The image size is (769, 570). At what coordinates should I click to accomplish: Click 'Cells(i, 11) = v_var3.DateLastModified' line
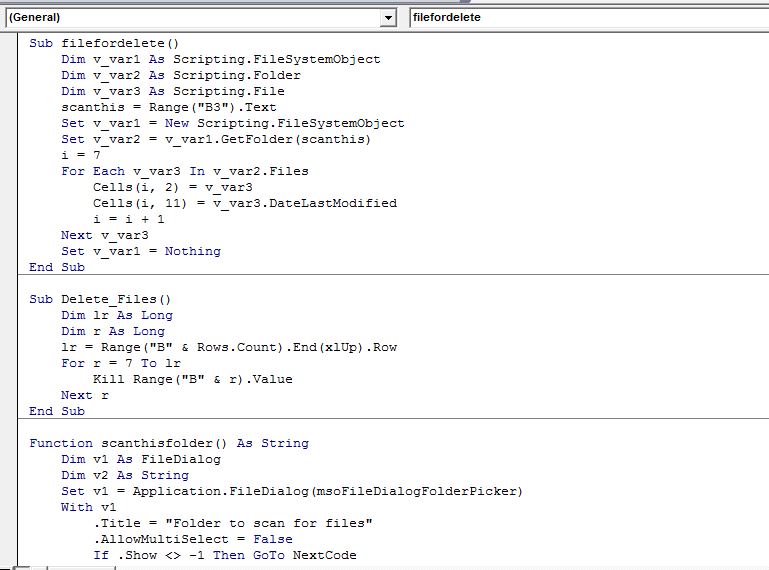[245, 203]
